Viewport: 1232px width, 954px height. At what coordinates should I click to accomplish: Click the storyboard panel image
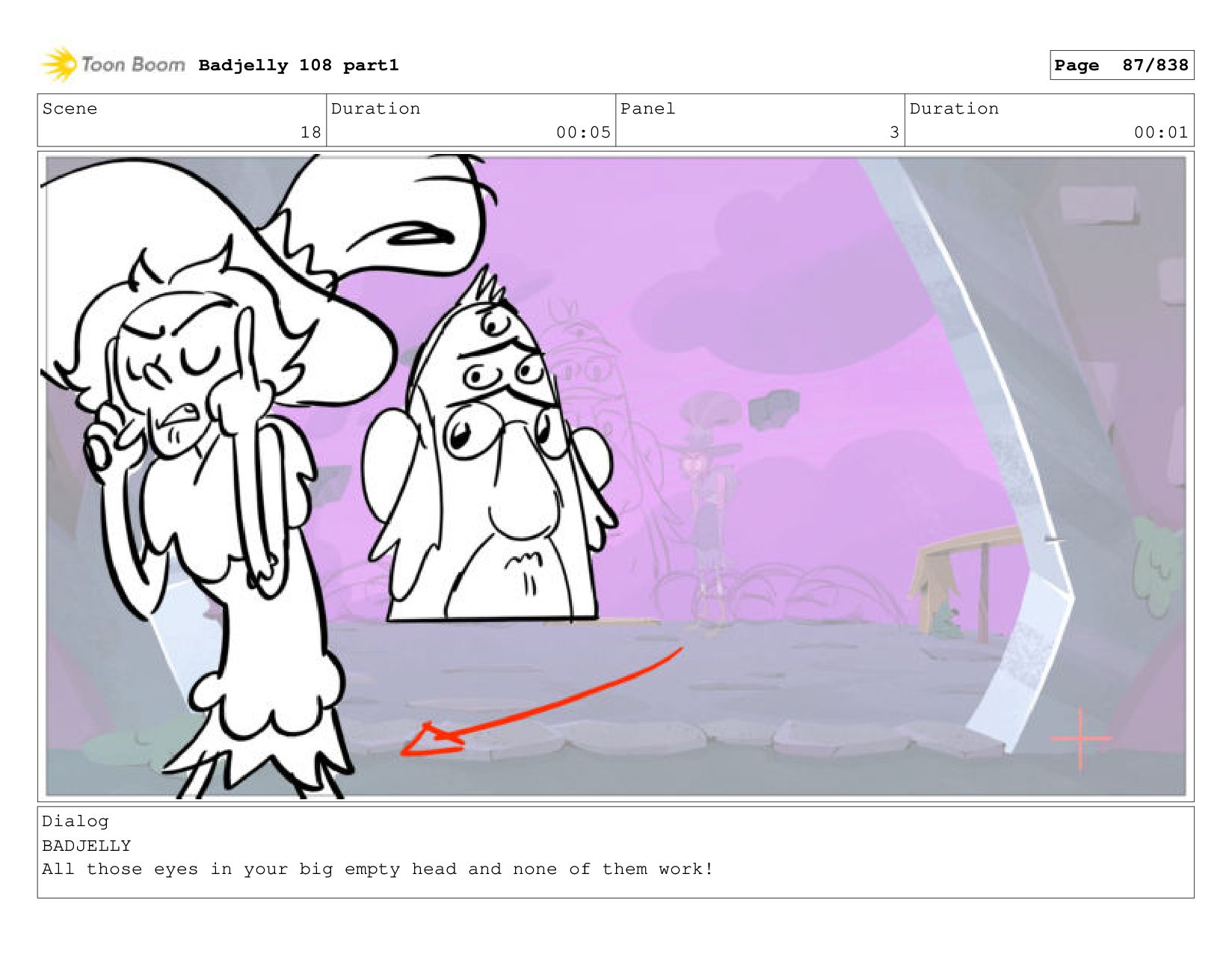(x=615, y=476)
